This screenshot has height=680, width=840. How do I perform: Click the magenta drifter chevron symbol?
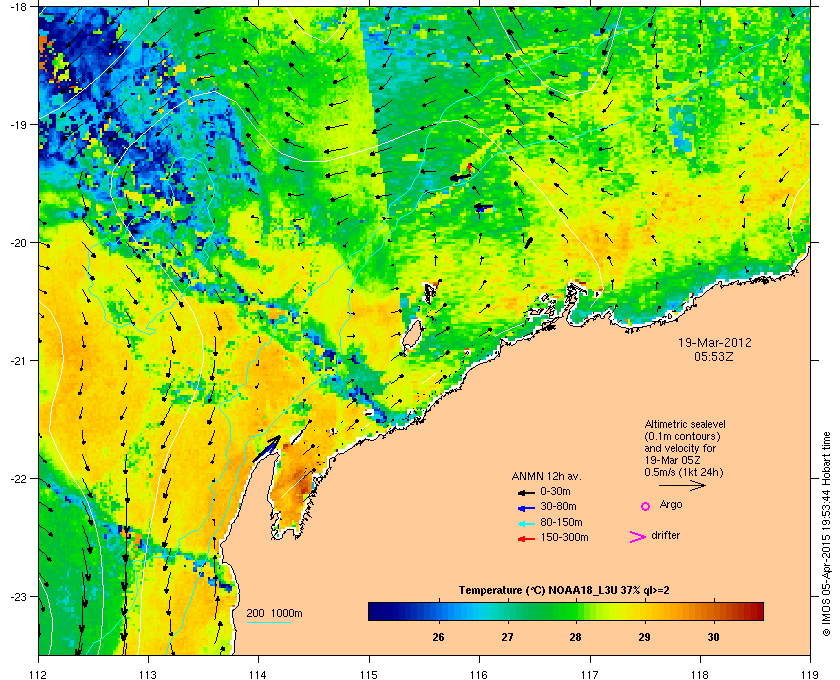coord(638,537)
